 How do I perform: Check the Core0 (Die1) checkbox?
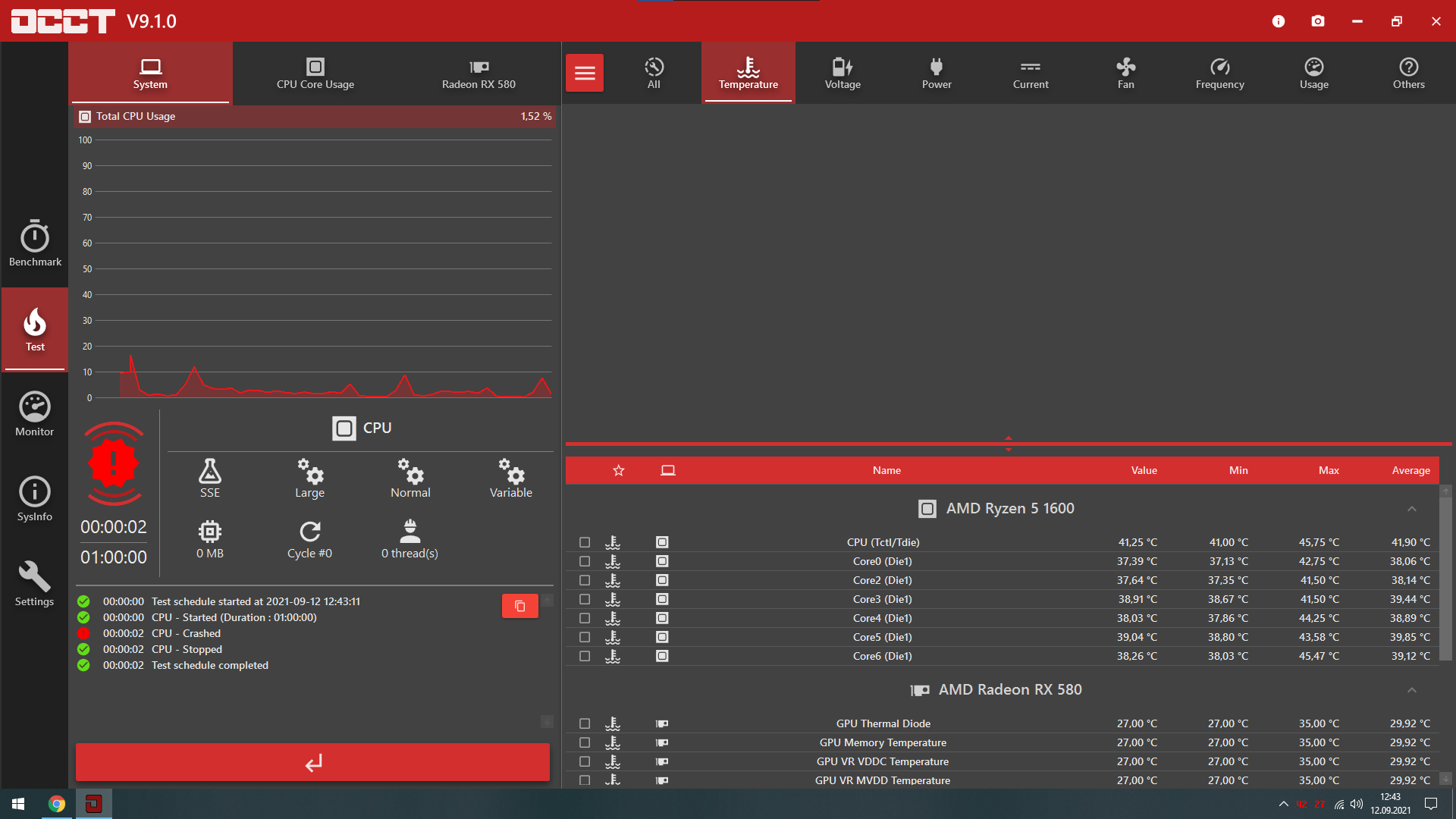coord(585,561)
